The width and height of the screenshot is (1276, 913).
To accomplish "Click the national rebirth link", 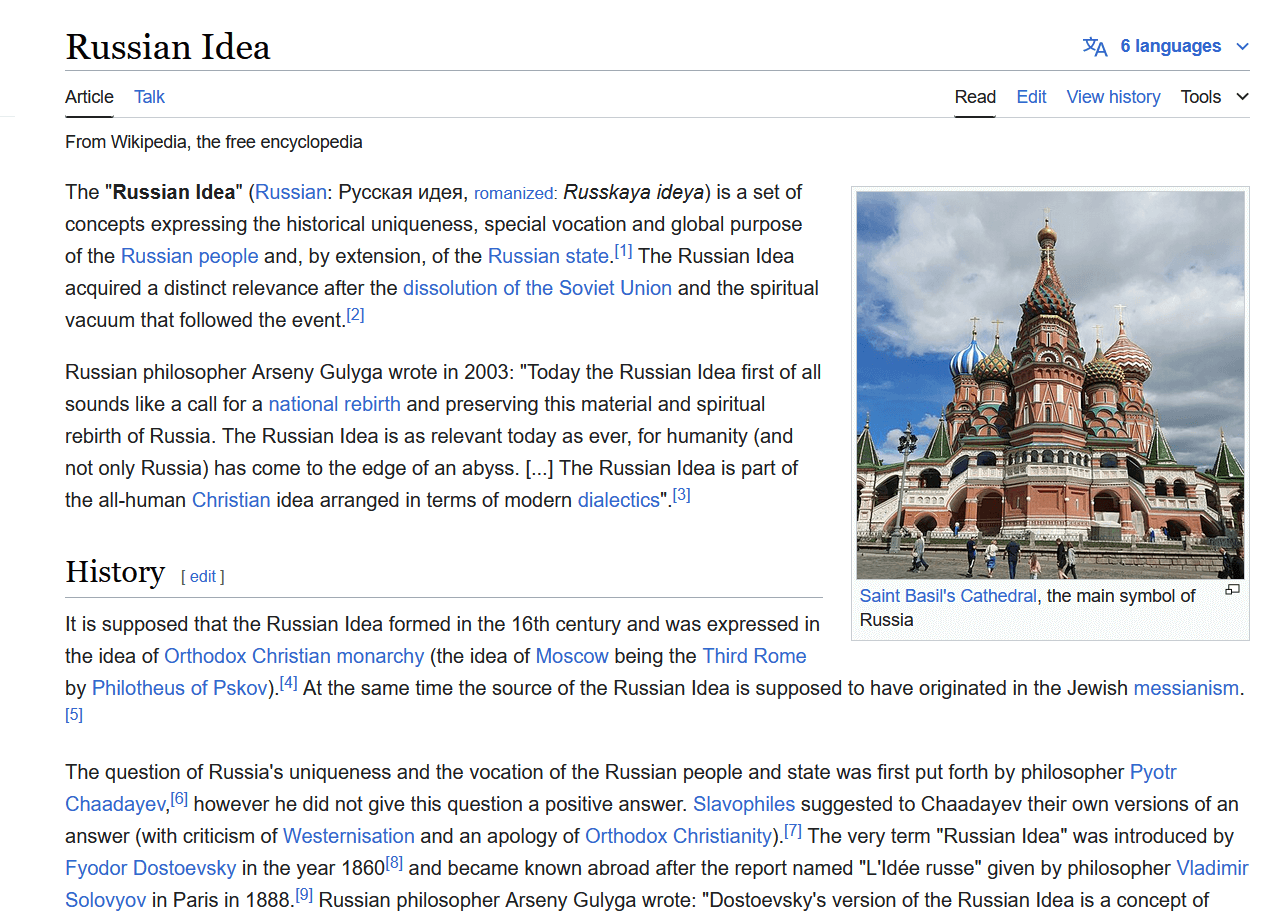I will pos(334,404).
